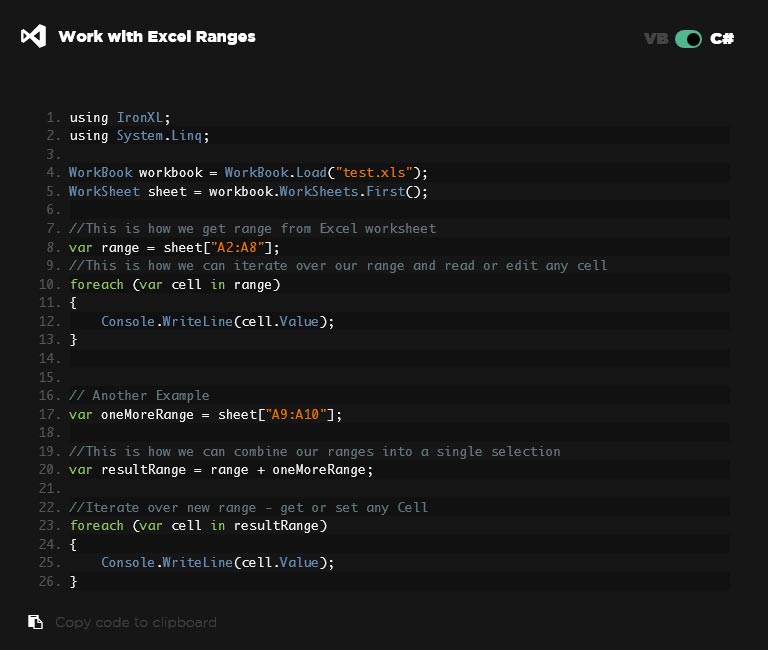
Task: Click the 'Work with Excel Ranges' title
Action: (x=157, y=37)
